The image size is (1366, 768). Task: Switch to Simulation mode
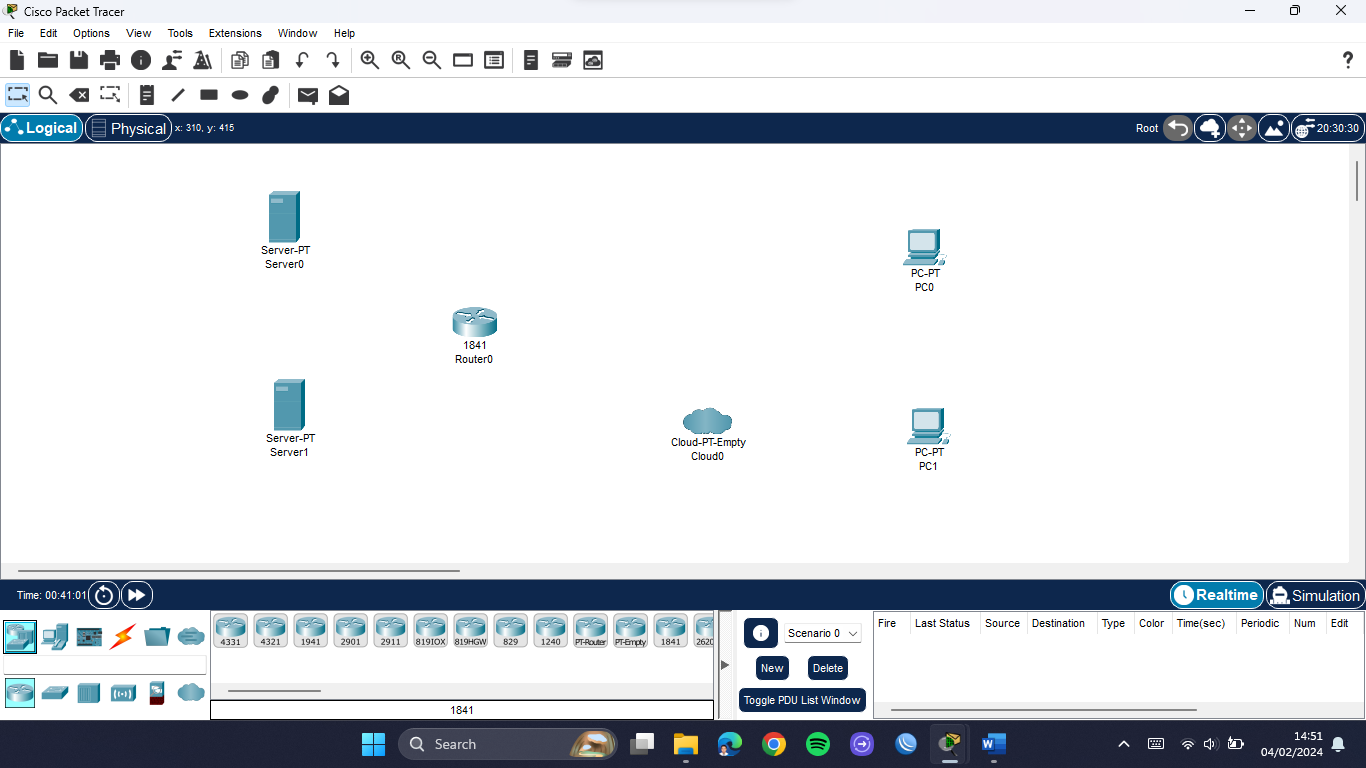click(x=1315, y=595)
